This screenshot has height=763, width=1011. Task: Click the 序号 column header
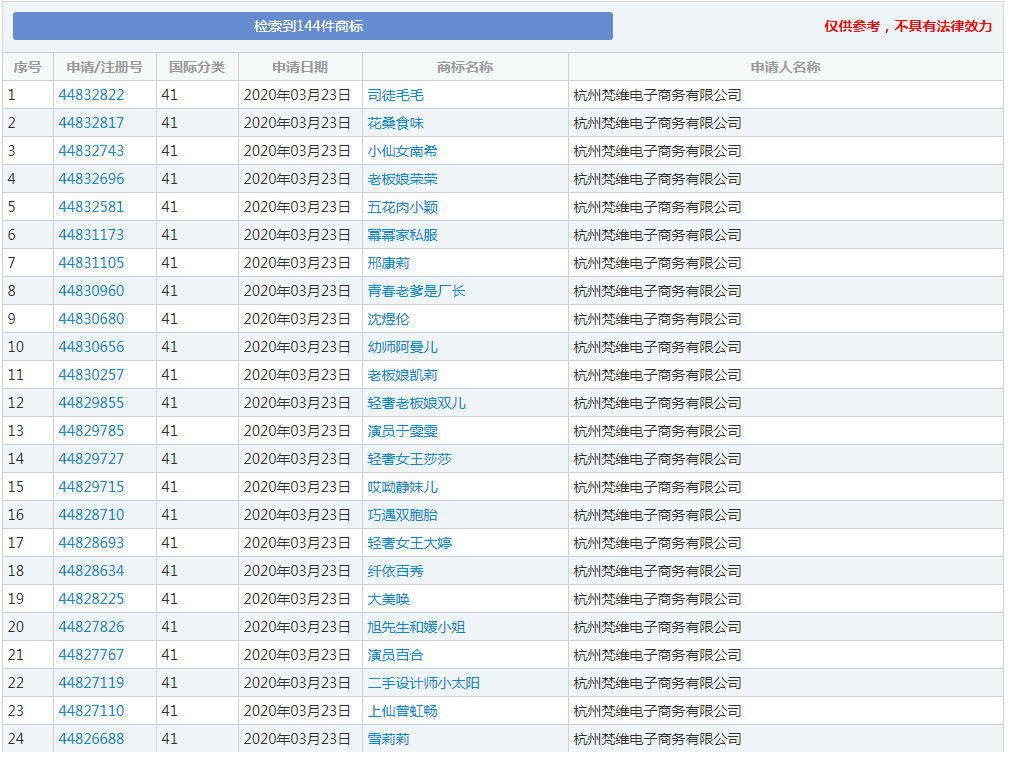[x=28, y=67]
